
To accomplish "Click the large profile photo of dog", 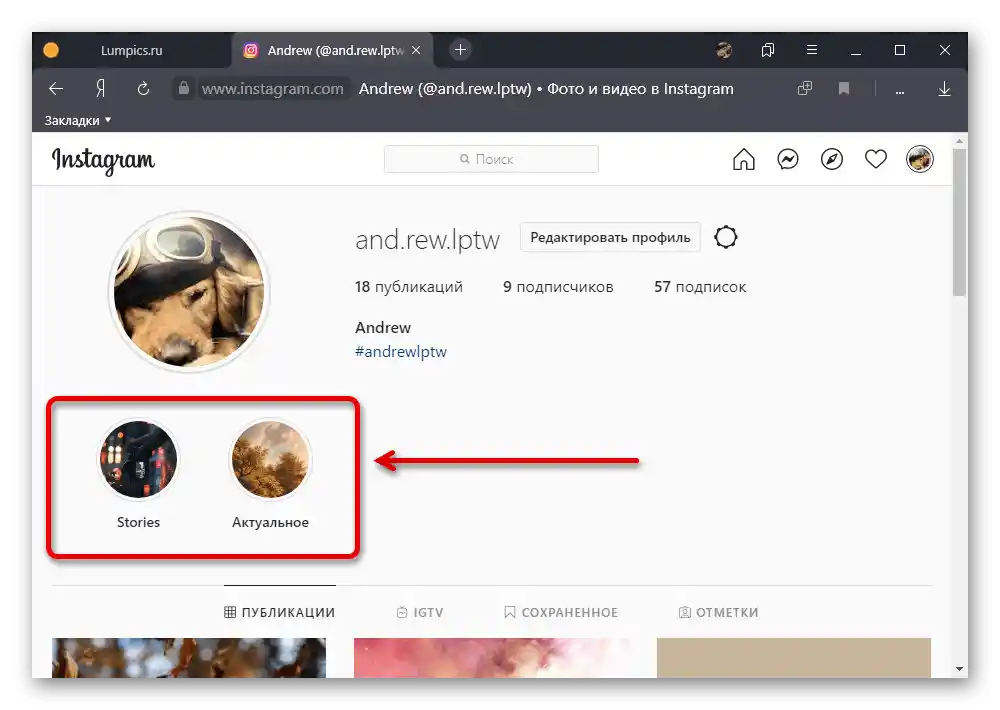I will (x=189, y=291).
